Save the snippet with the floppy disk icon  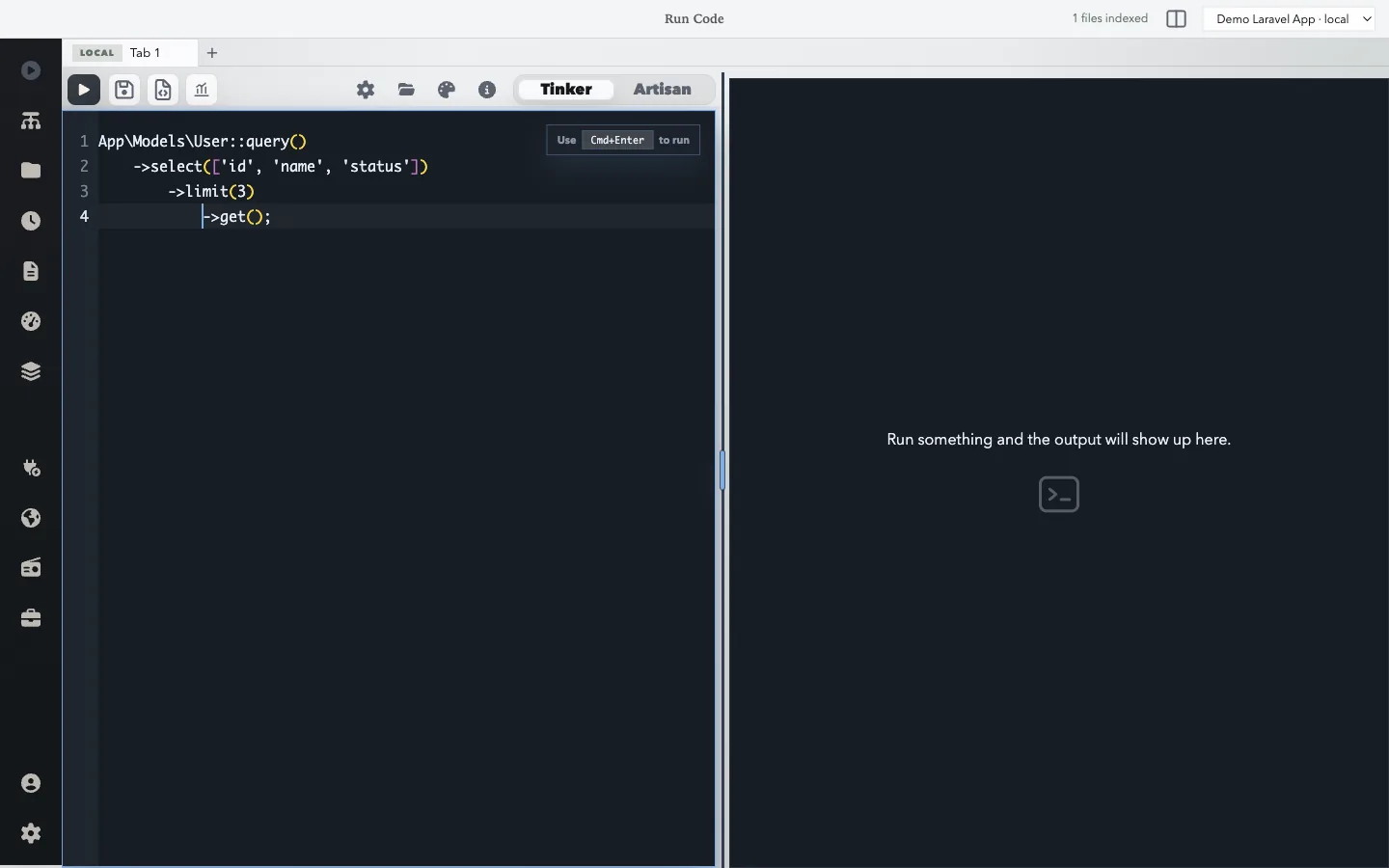pyautogui.click(x=124, y=90)
